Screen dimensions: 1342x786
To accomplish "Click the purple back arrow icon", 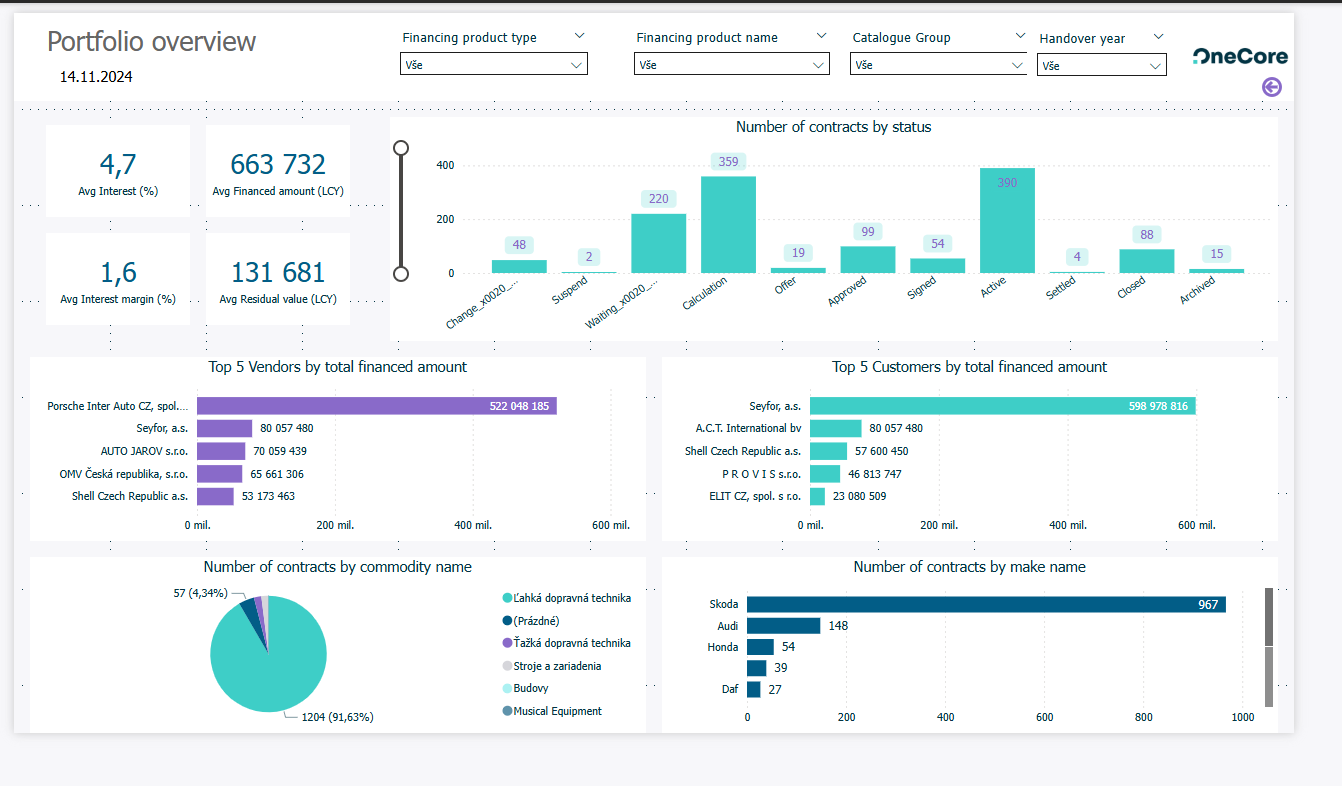I will (x=1272, y=87).
